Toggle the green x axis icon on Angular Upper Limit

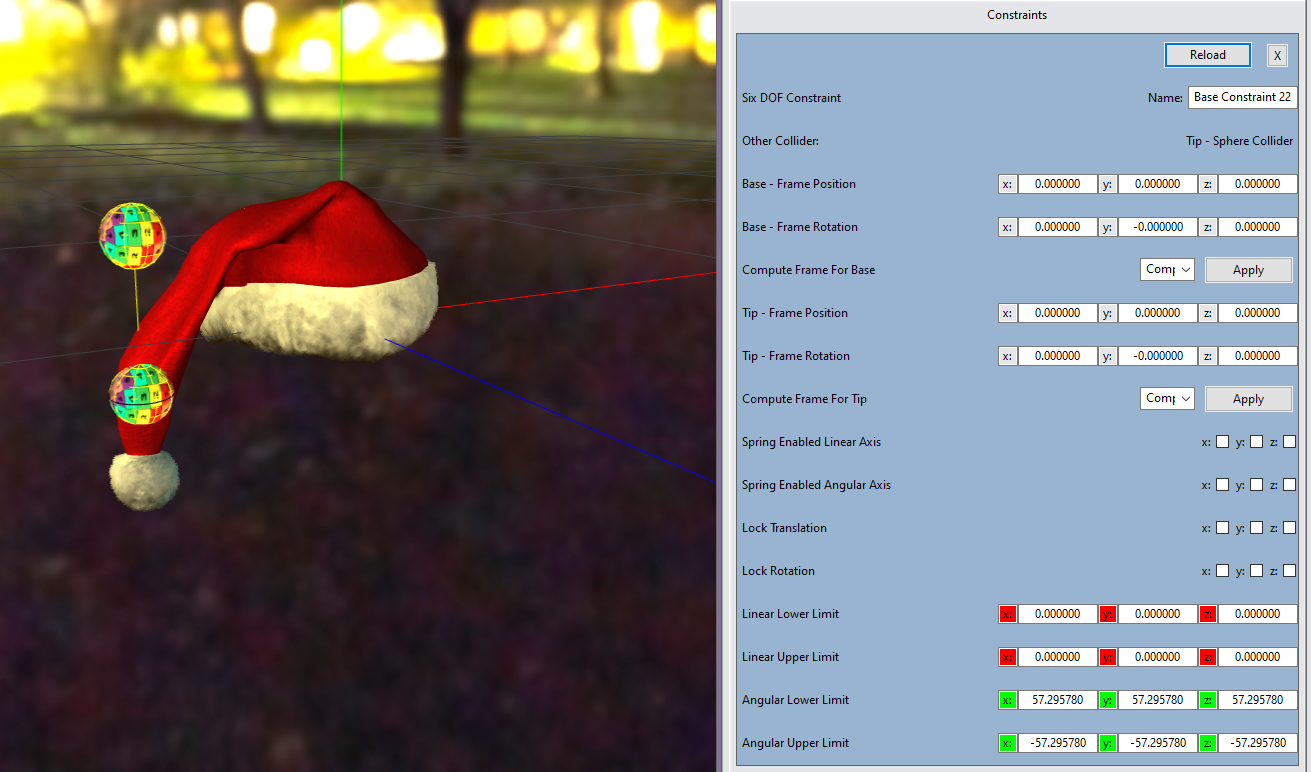[1007, 743]
